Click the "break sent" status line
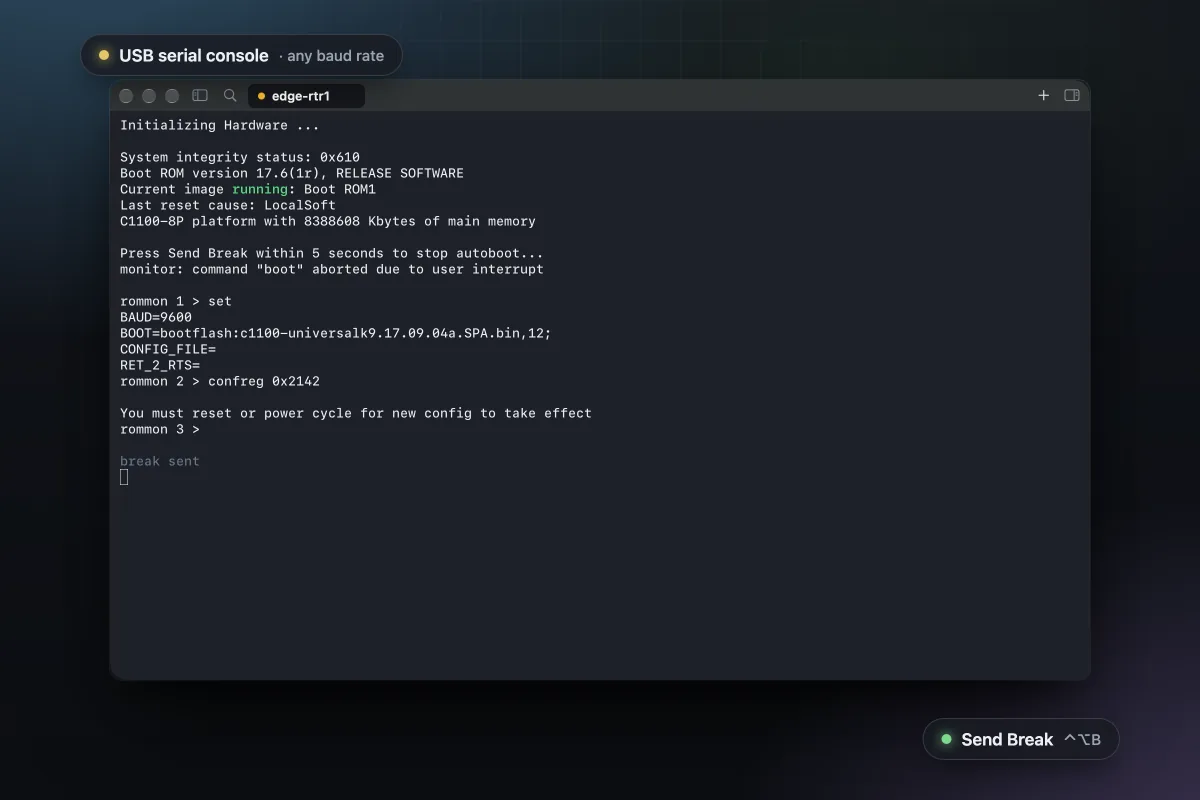Screen dimensions: 1200x800 tap(160, 461)
